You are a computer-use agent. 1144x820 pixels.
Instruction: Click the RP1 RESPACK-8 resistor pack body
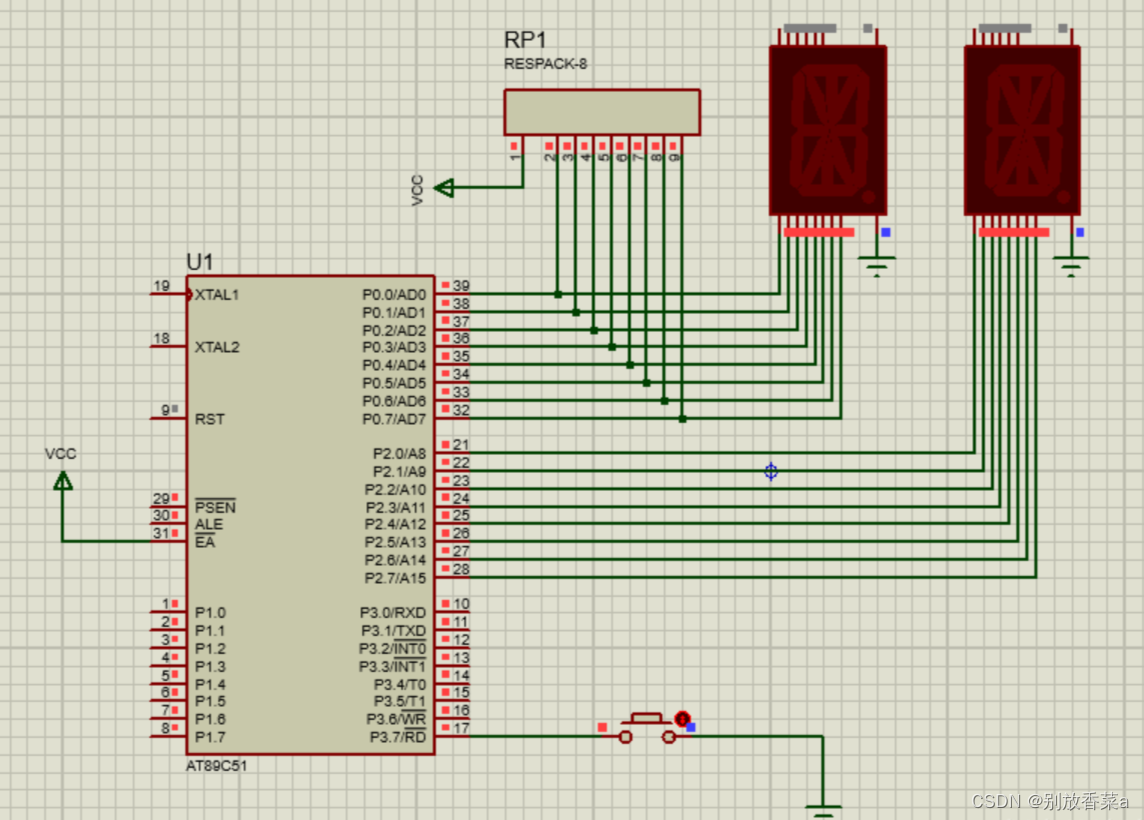tap(602, 112)
